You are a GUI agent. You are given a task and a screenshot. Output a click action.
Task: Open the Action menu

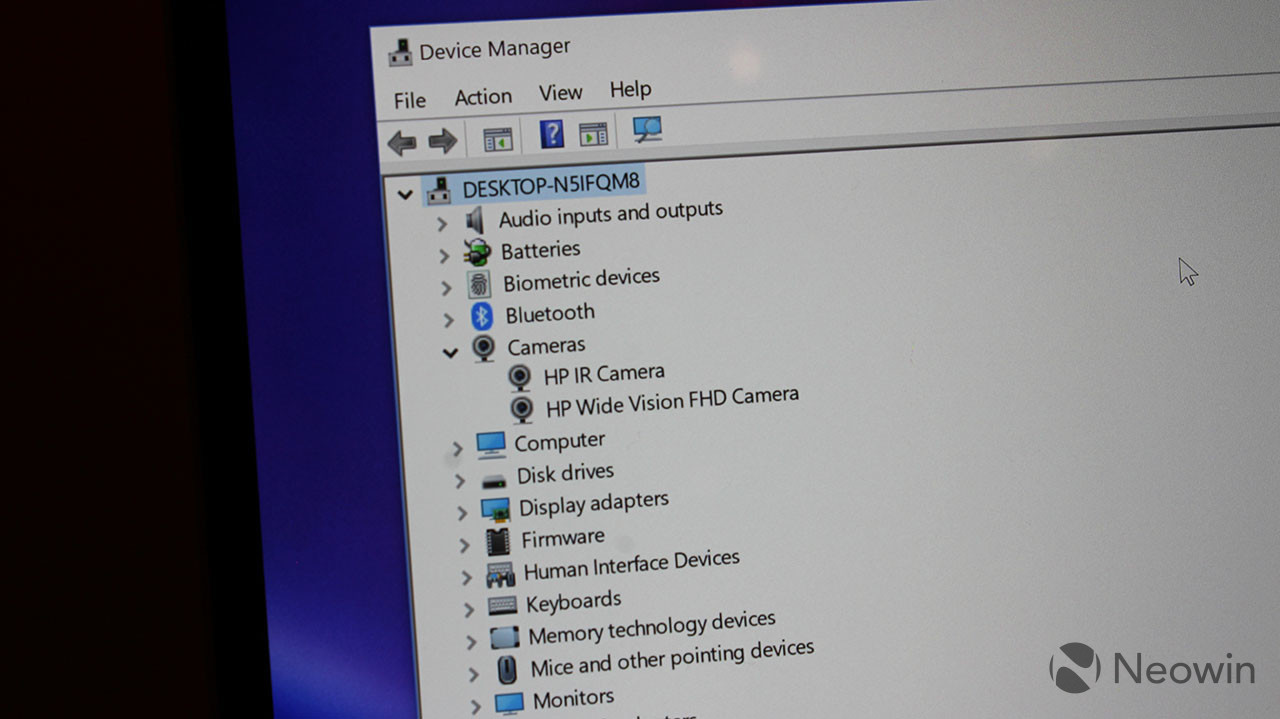[483, 97]
